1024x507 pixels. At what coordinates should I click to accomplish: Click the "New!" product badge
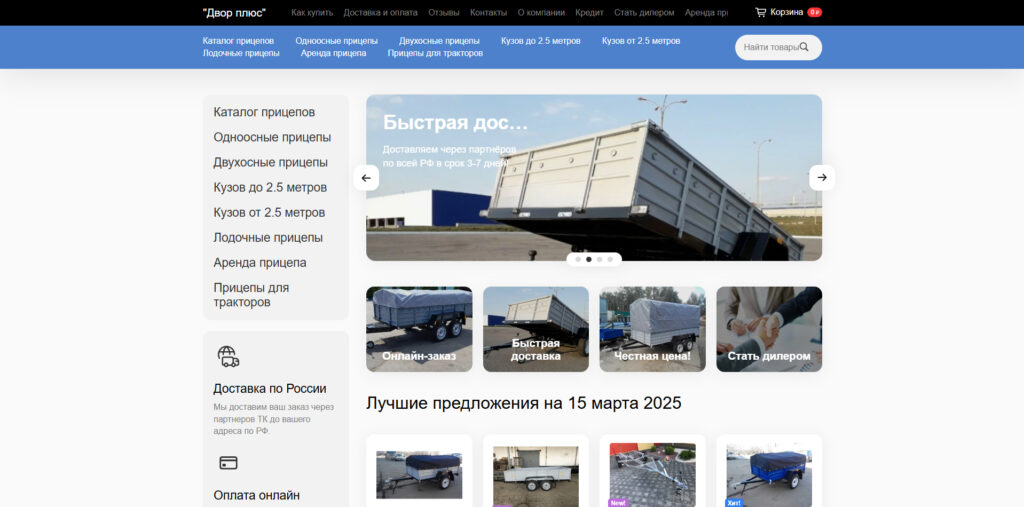tap(618, 502)
